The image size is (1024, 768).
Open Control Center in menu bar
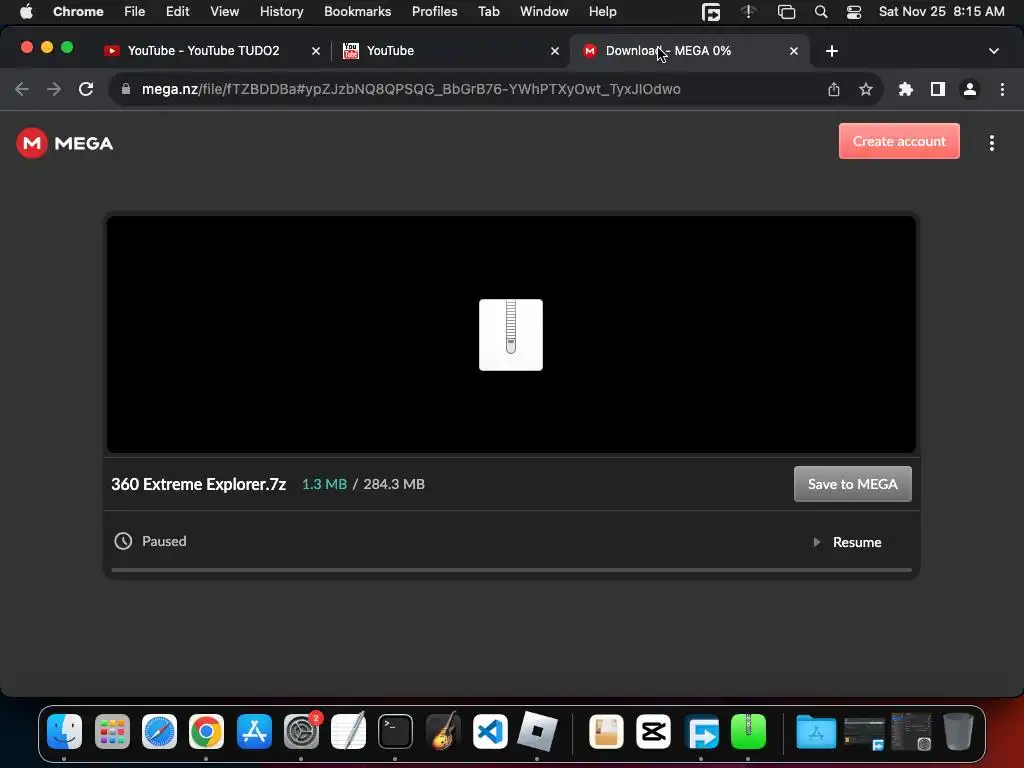pyautogui.click(x=854, y=12)
